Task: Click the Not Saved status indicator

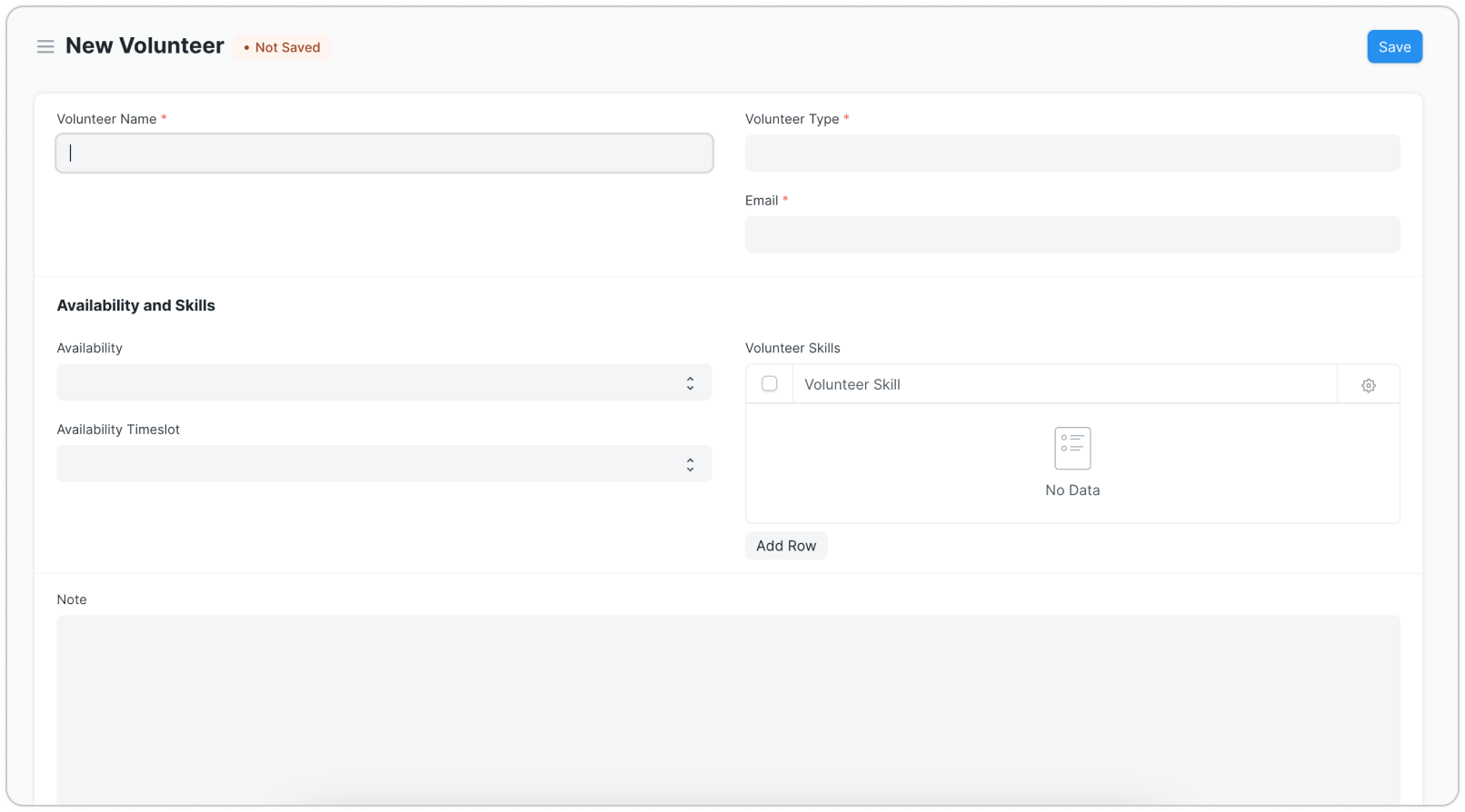Action: pos(283,47)
